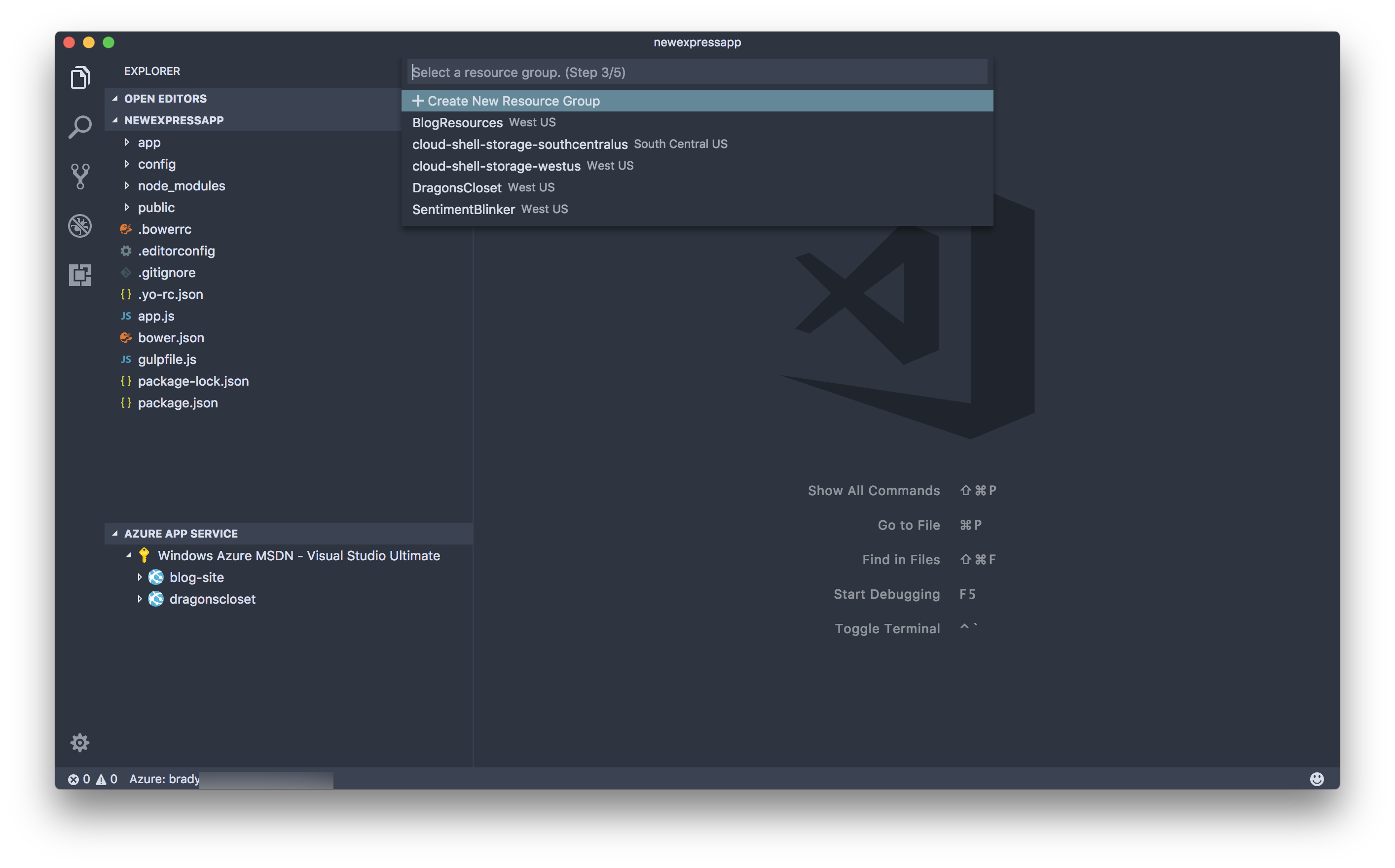Open the Source Control view
The width and height of the screenshot is (1395, 868).
[80, 176]
